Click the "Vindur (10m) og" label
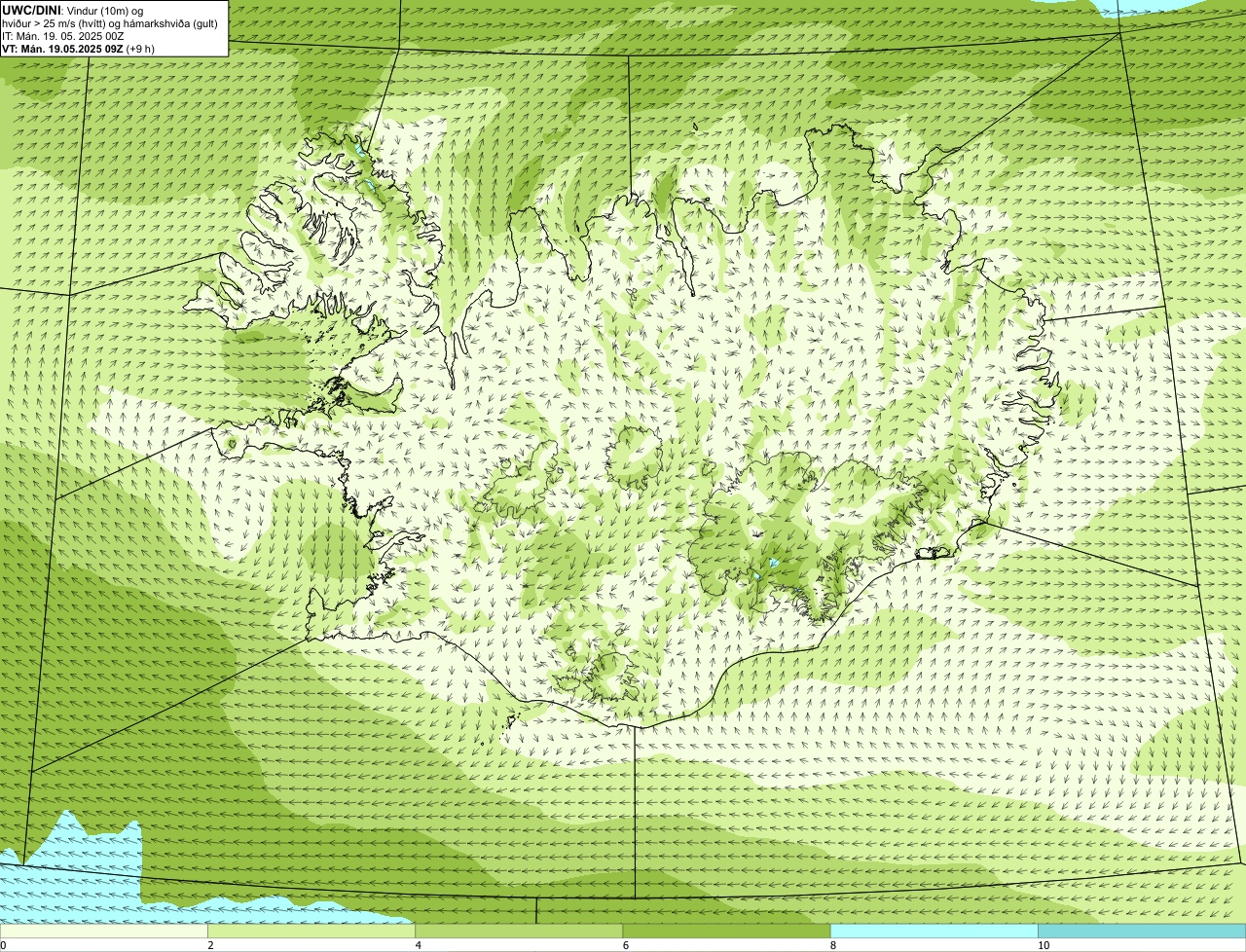 click(x=105, y=11)
